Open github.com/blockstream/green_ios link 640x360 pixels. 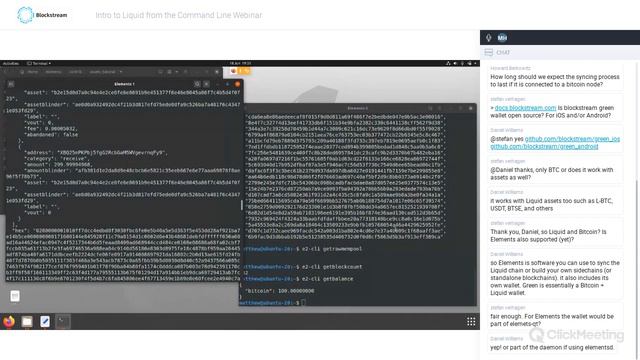pyautogui.click(x=572, y=139)
